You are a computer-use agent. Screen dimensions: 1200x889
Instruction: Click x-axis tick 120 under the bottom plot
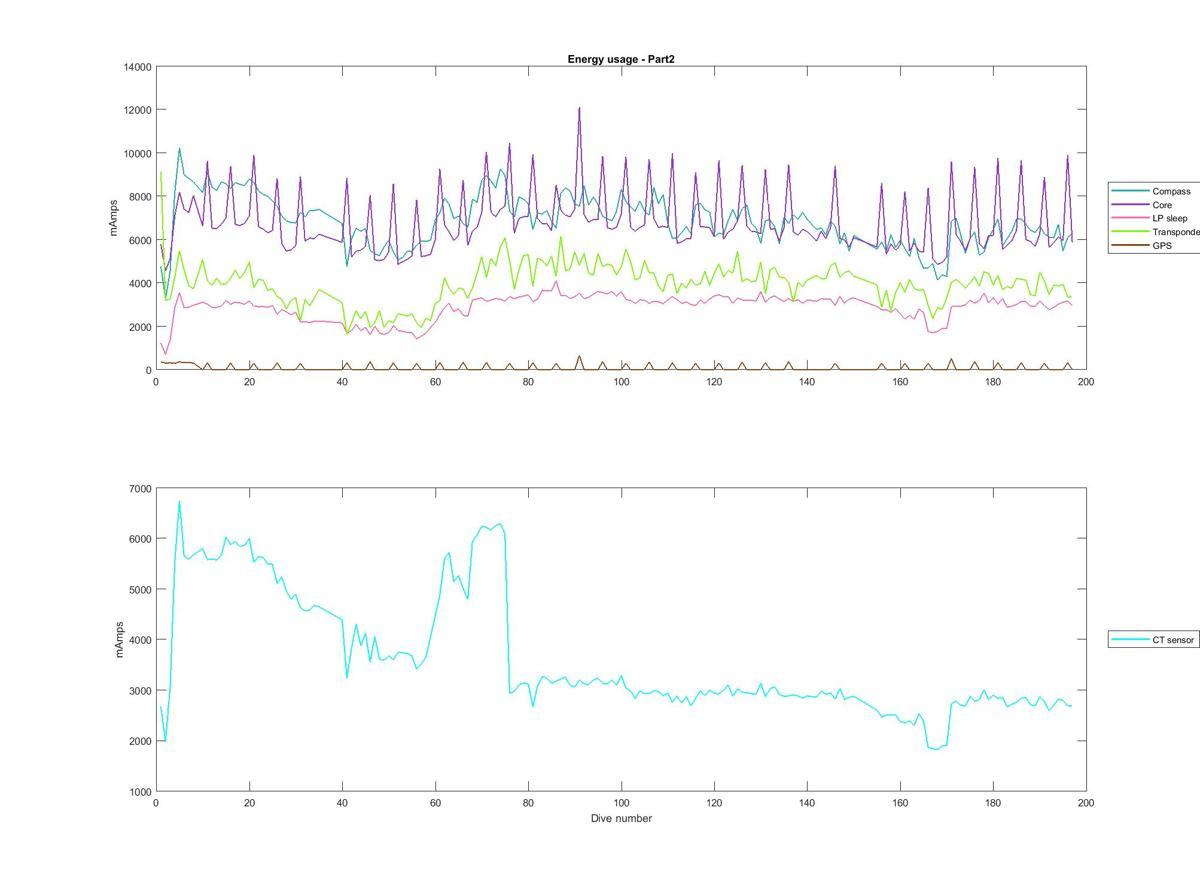pyautogui.click(x=714, y=802)
